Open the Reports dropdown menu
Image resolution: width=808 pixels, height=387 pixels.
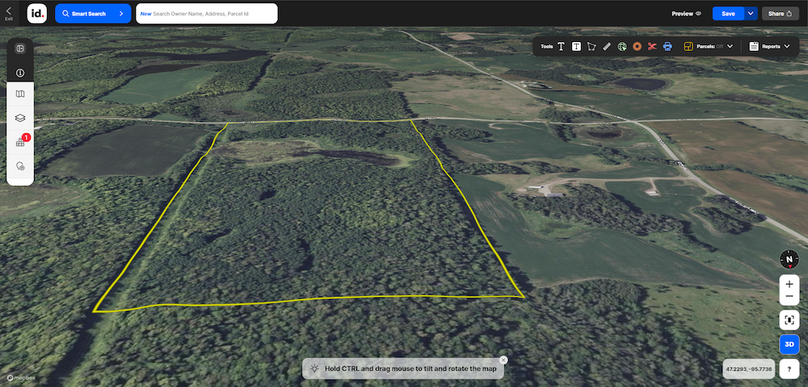[x=769, y=46]
